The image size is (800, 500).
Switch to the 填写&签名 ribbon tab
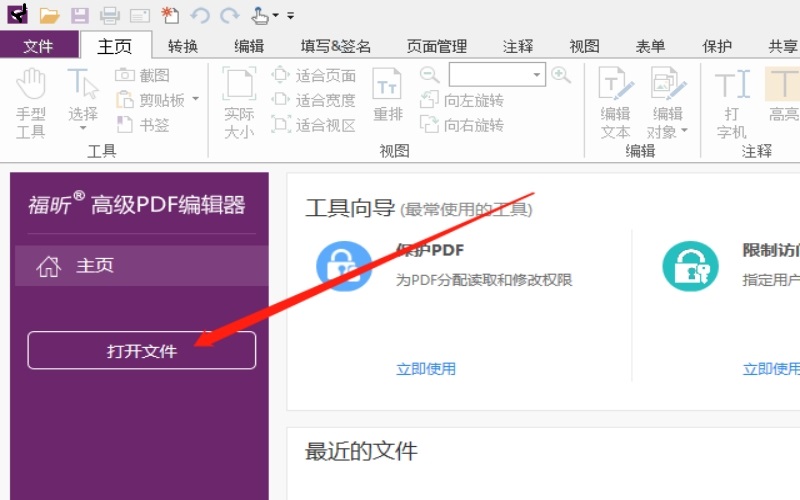336,46
